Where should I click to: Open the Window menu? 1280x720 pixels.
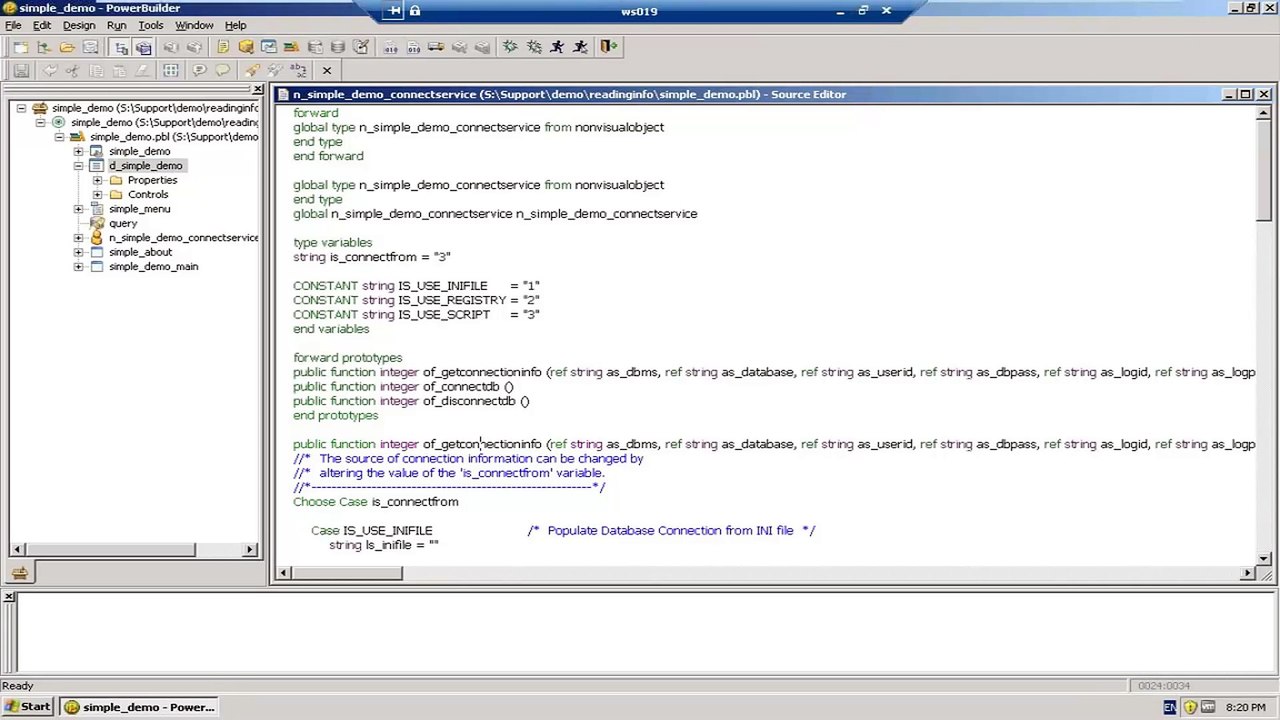click(x=194, y=25)
